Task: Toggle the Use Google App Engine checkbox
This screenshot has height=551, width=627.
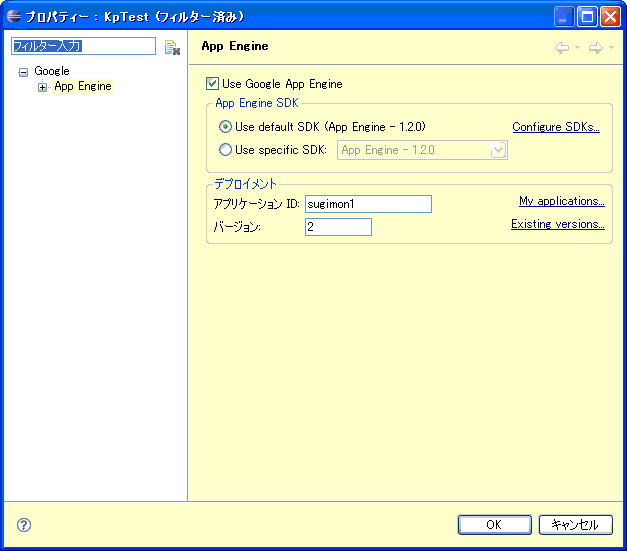Action: click(212, 84)
